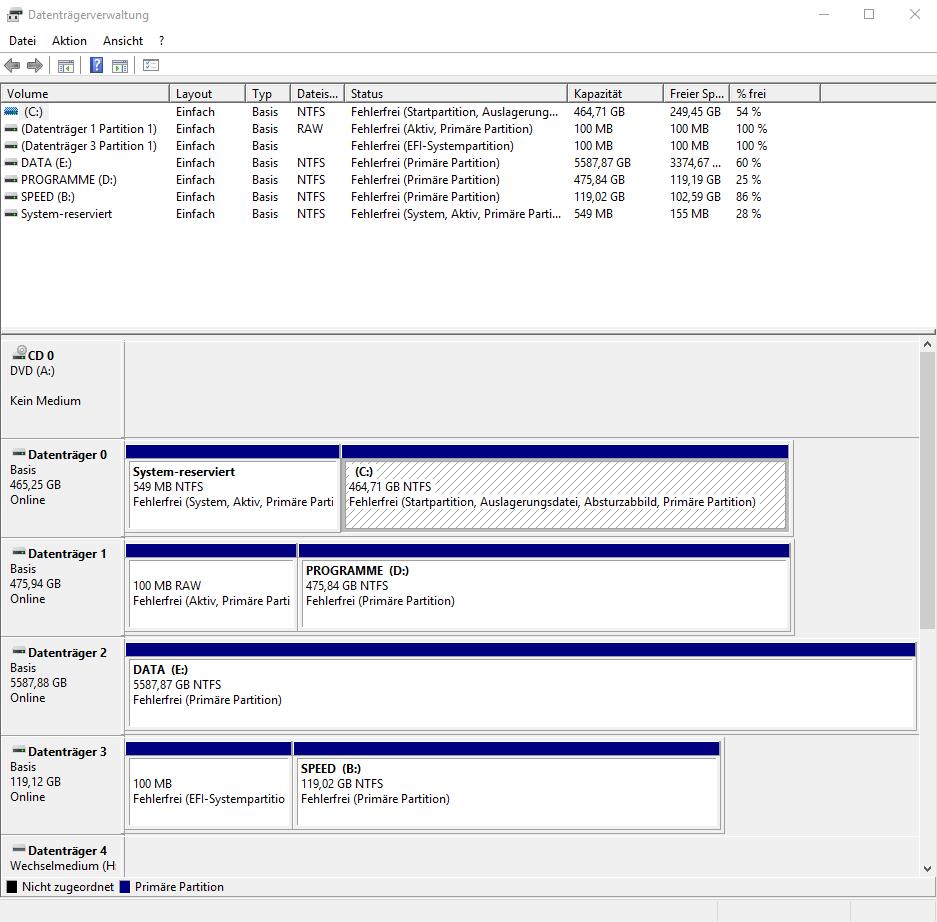Viewport: 937px width, 922px height.
Task: Maximize the Datenträgerverwaltung window
Action: [869, 14]
